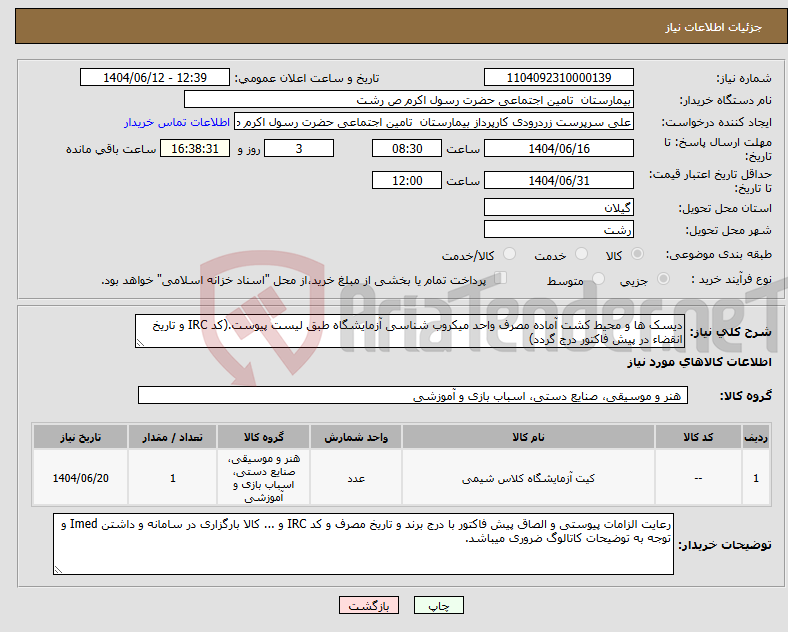This screenshot has width=788, height=632.
Task: Click the چاپ print button
Action: pyautogui.click(x=439, y=605)
